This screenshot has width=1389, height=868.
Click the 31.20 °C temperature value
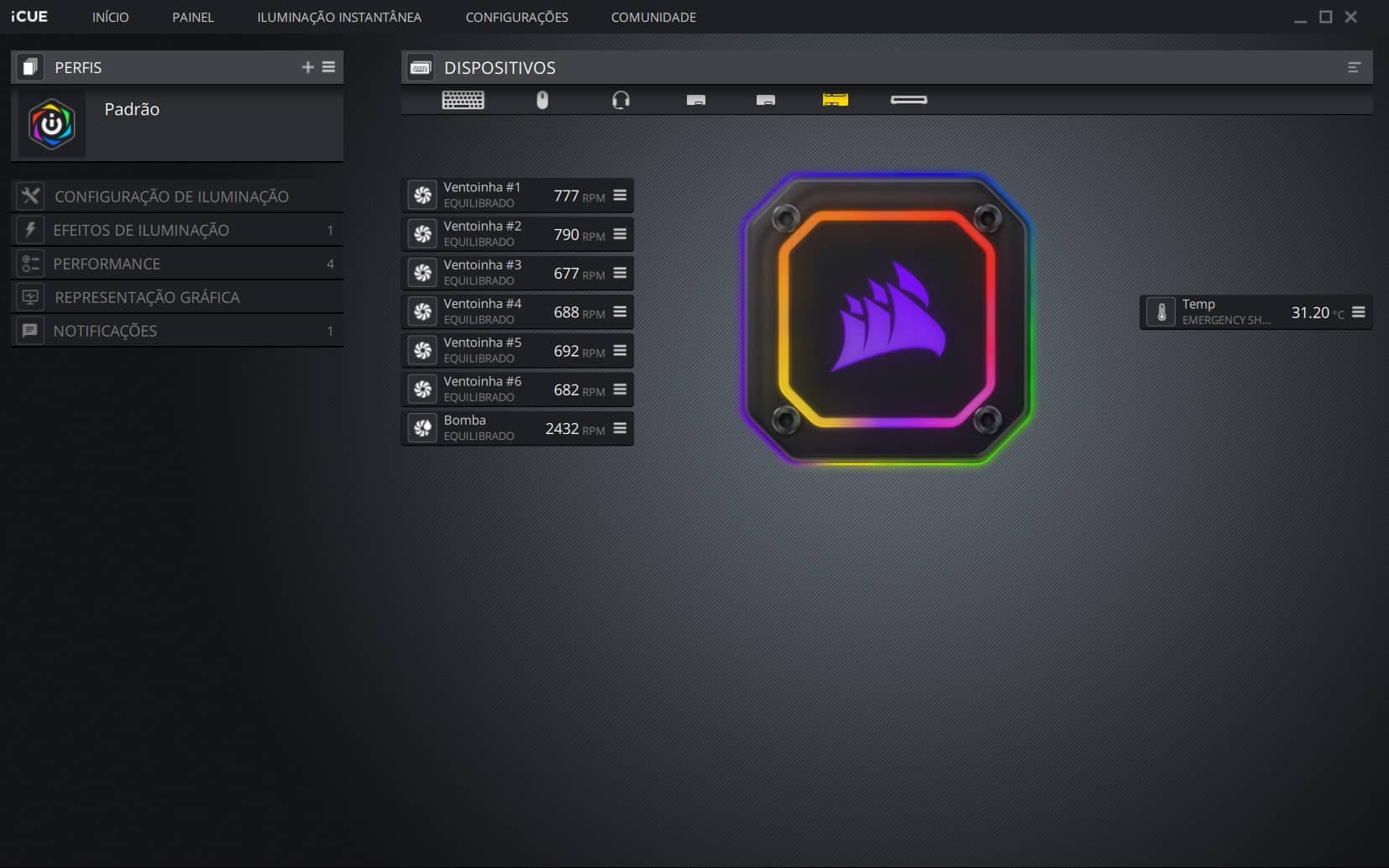coord(1317,312)
